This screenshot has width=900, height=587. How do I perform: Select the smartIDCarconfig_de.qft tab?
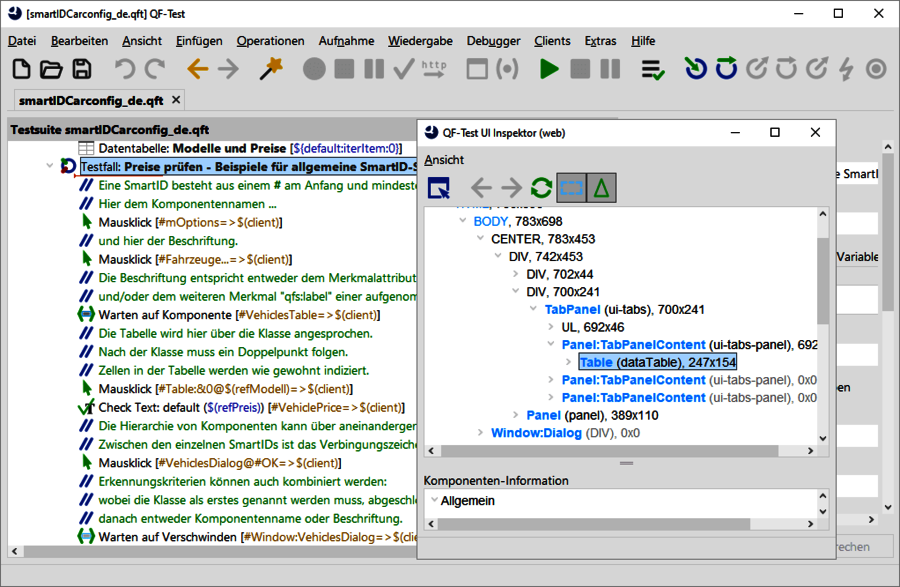click(x=91, y=100)
